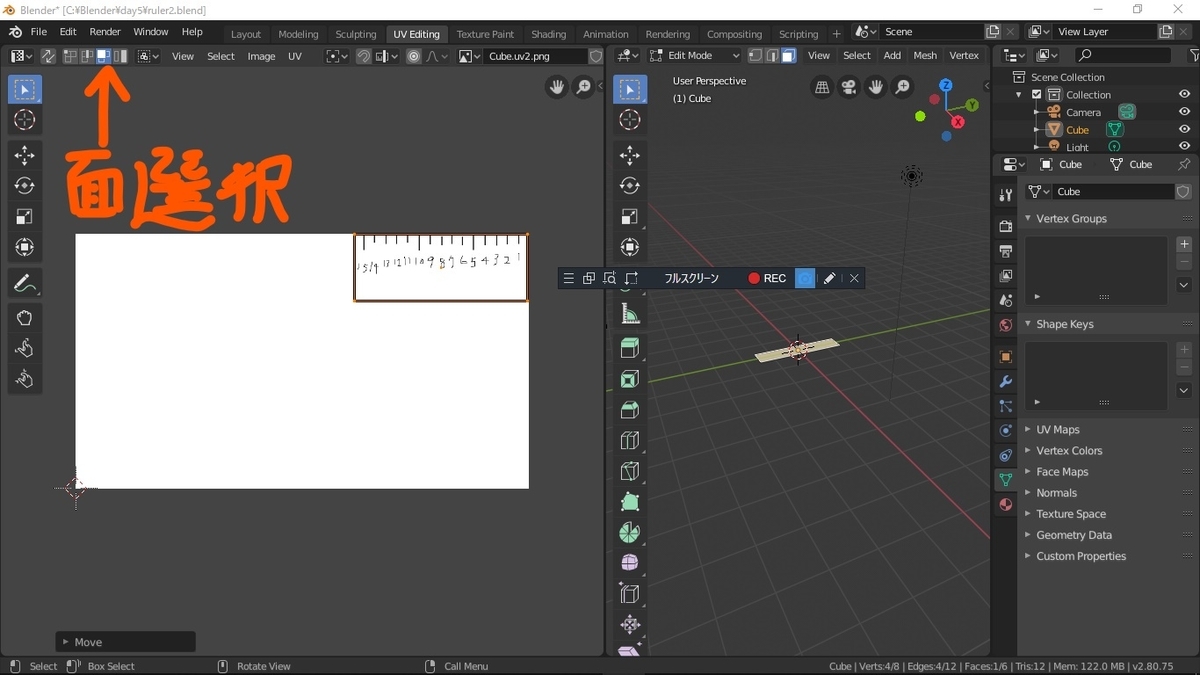1200x675 pixels.
Task: Toggle the Collection checkbox in the outliner
Action: (x=1037, y=95)
